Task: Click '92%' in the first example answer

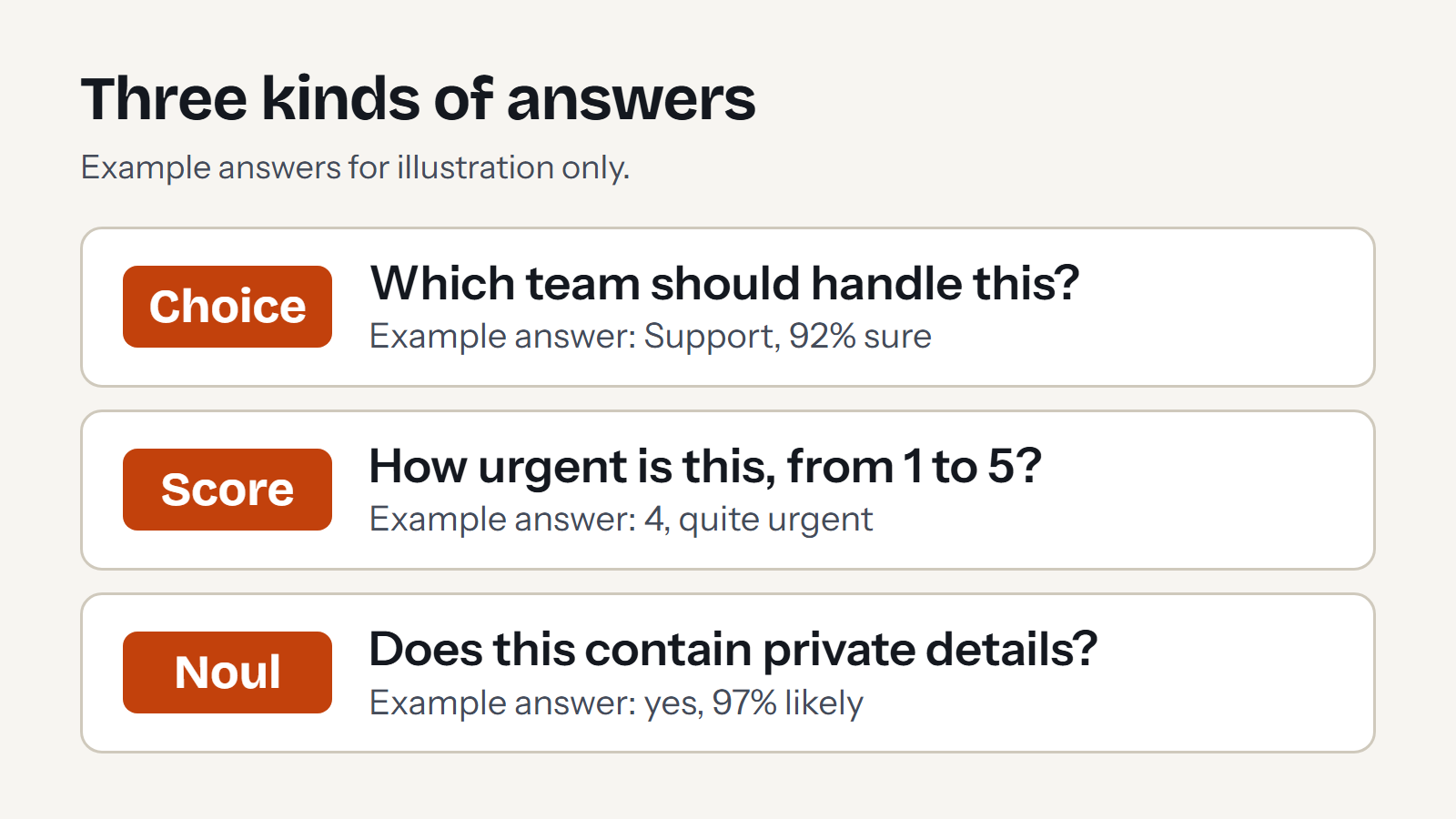Action: [x=823, y=337]
